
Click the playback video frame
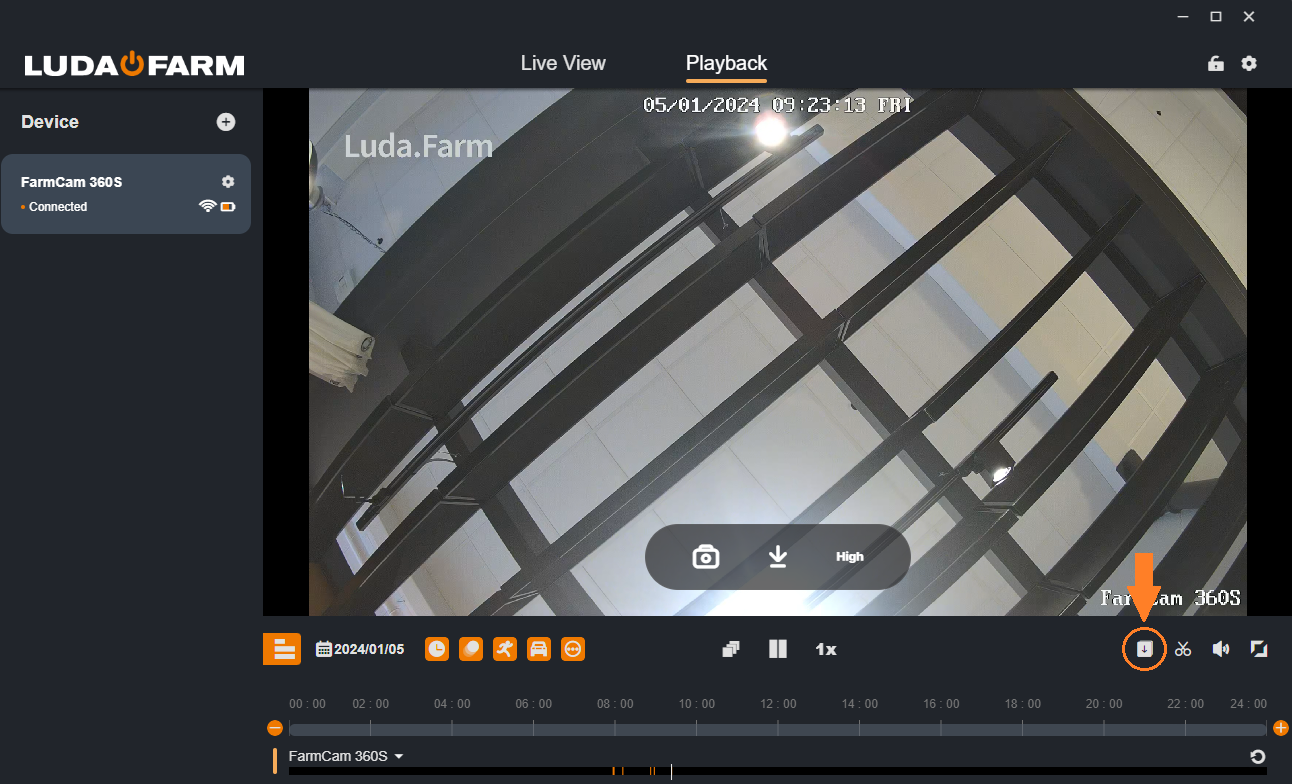777,352
